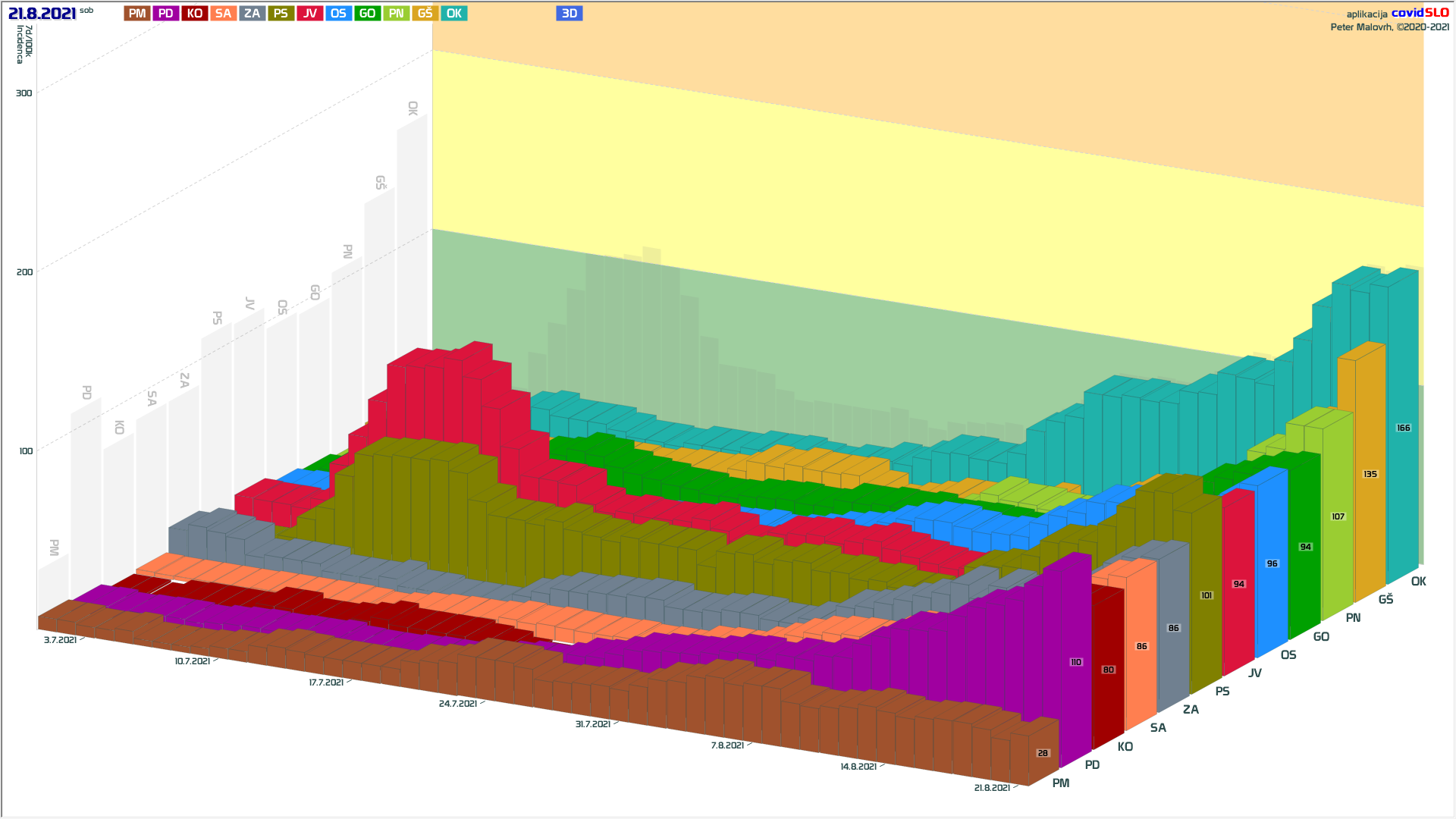The width and height of the screenshot is (1456, 819).
Task: Toggle the GO green legend button
Action: click(367, 13)
